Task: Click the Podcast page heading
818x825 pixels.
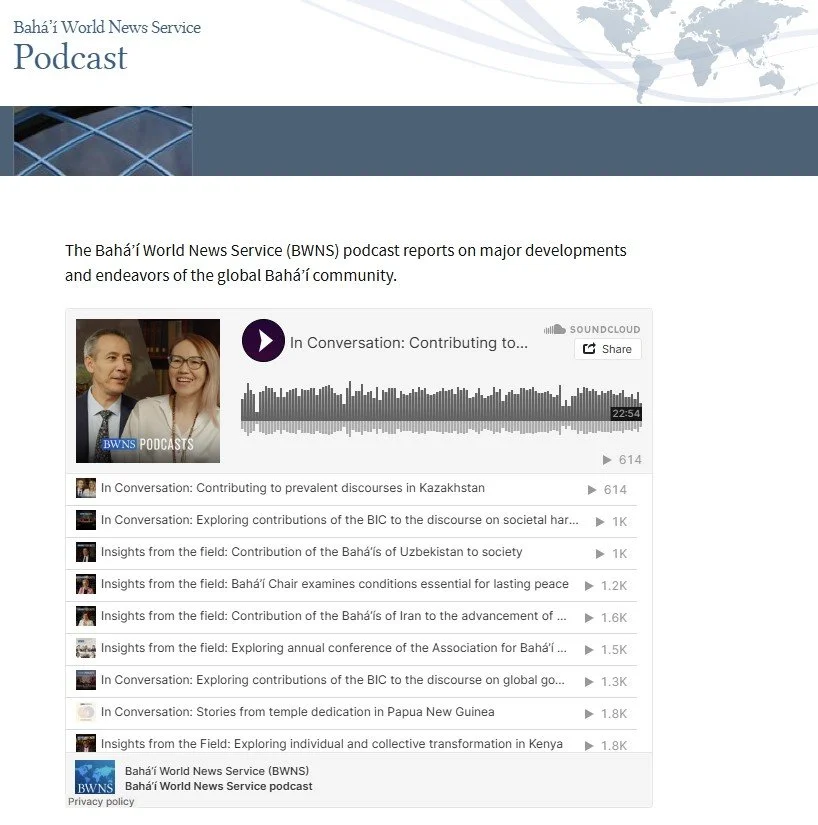Action: pyautogui.click(x=70, y=57)
